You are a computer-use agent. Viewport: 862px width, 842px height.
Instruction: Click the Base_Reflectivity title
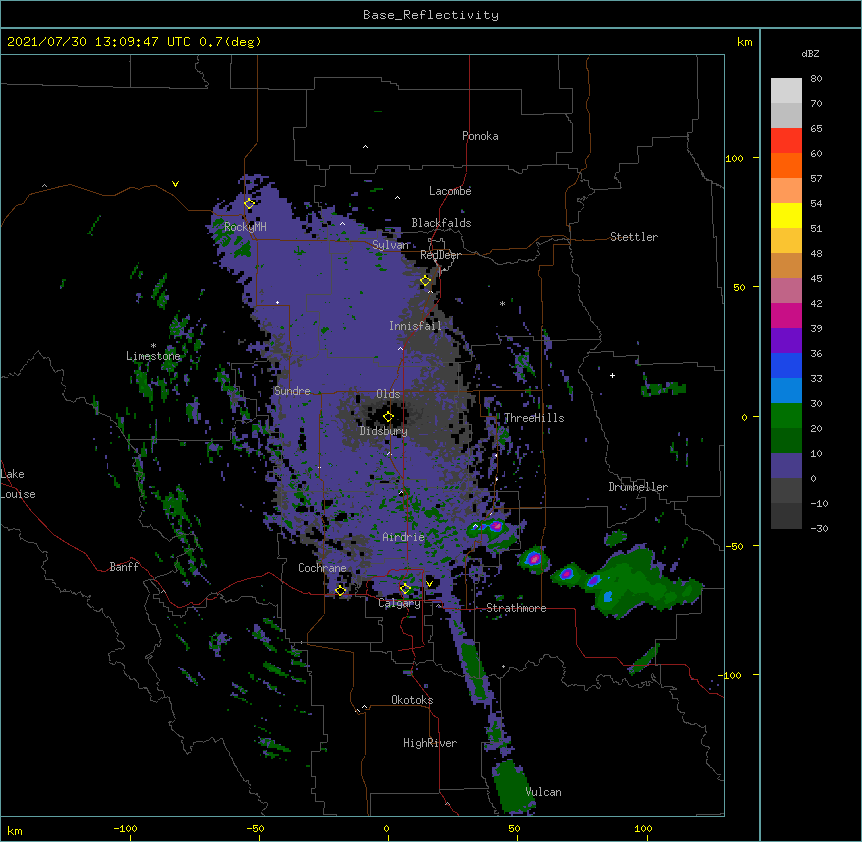(x=431, y=15)
